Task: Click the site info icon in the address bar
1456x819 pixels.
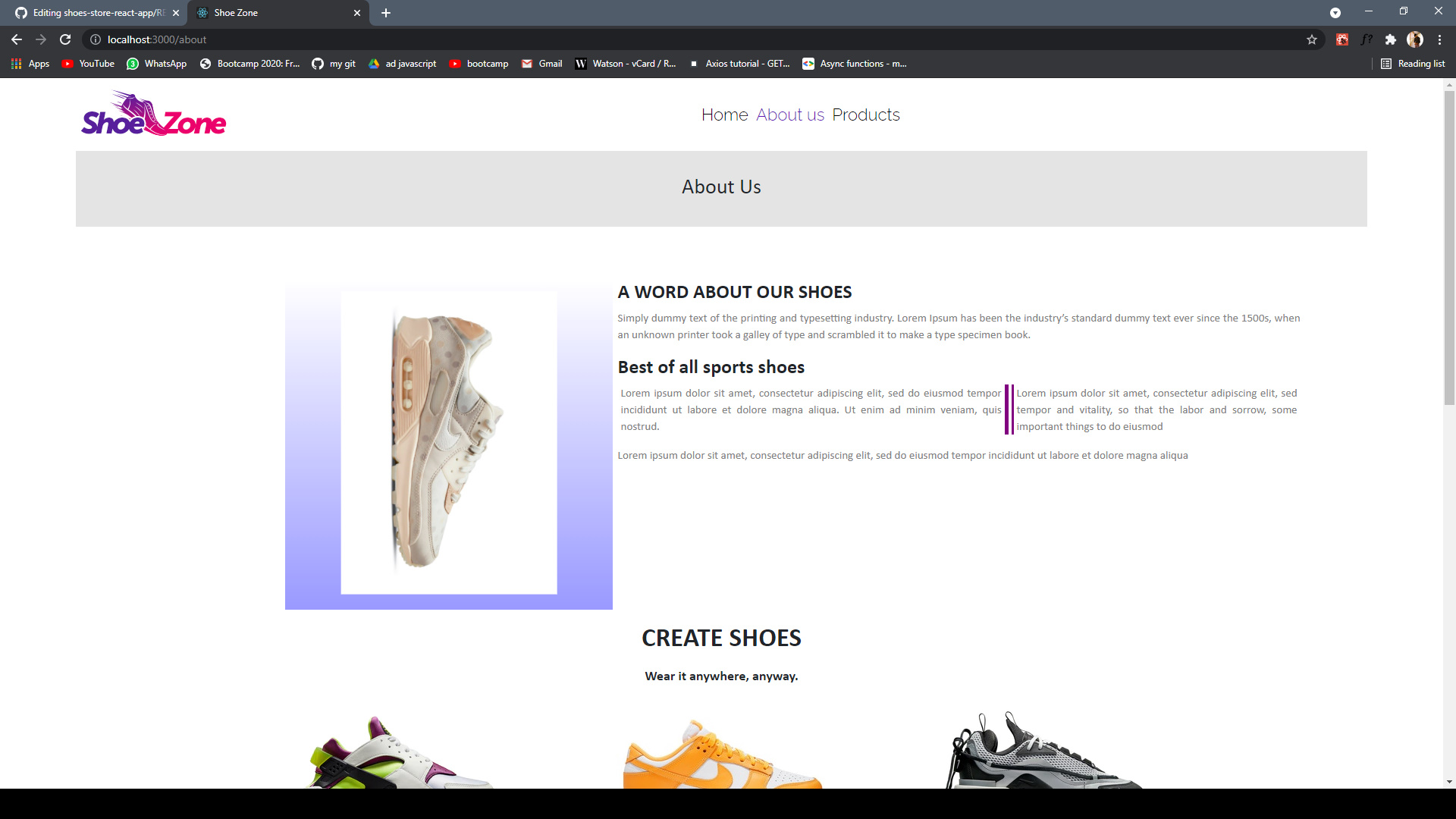Action: [x=96, y=39]
